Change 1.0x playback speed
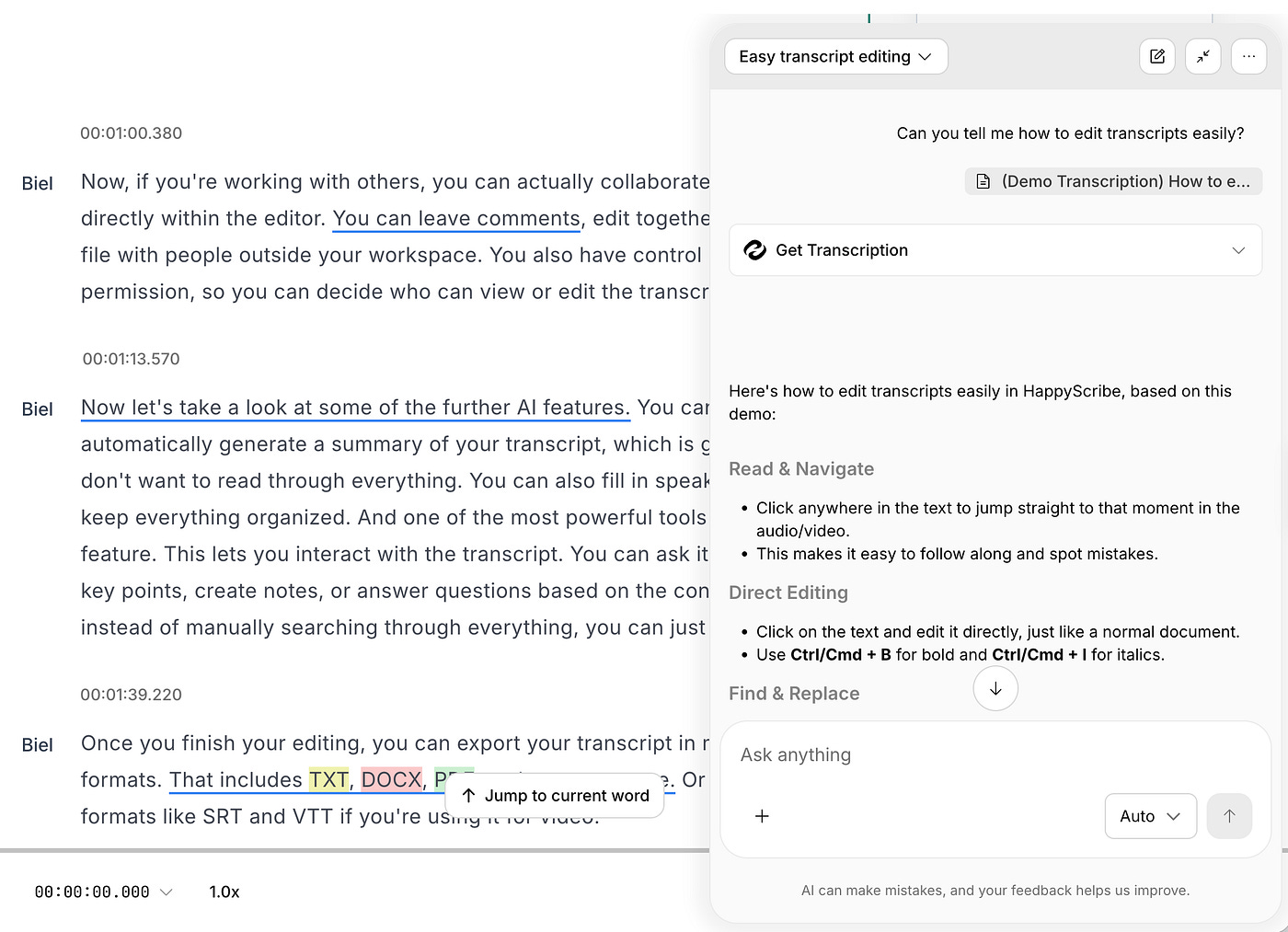The height and width of the screenshot is (932, 1288). (224, 892)
